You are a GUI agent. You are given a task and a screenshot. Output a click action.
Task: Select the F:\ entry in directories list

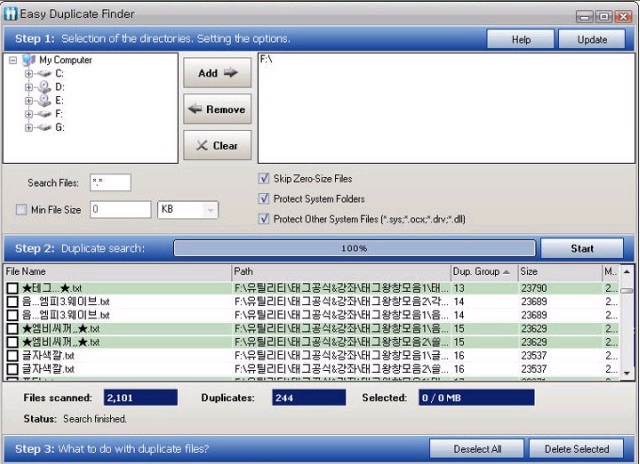coord(266,60)
